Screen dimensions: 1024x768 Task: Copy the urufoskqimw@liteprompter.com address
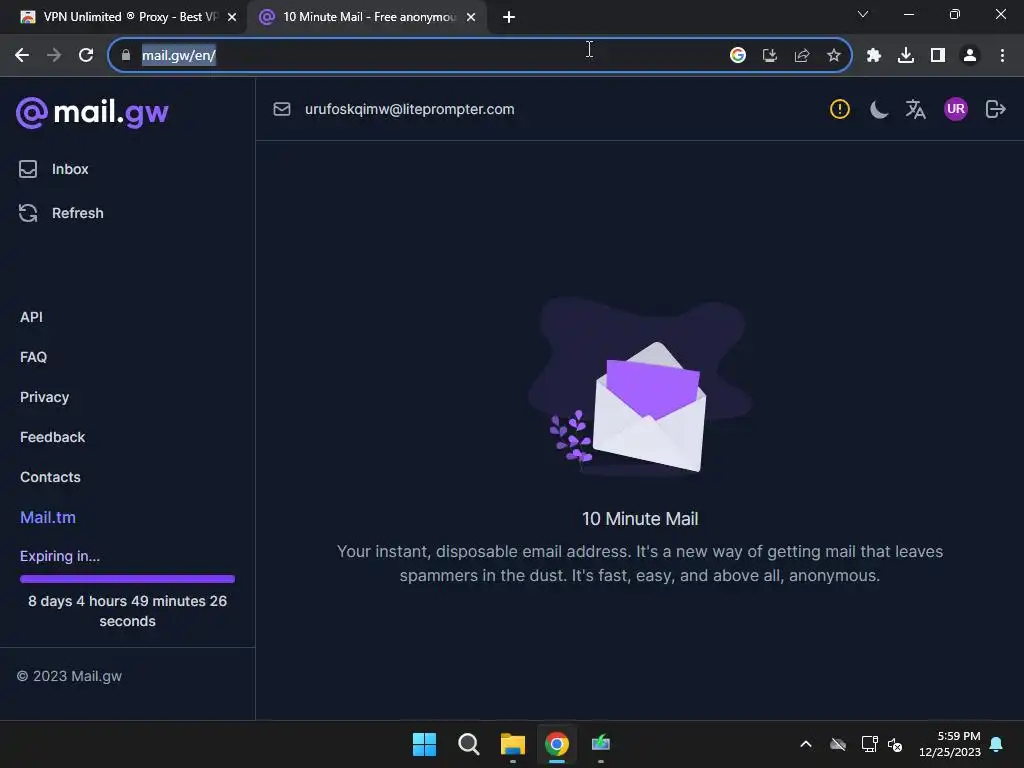pyautogui.click(x=409, y=109)
